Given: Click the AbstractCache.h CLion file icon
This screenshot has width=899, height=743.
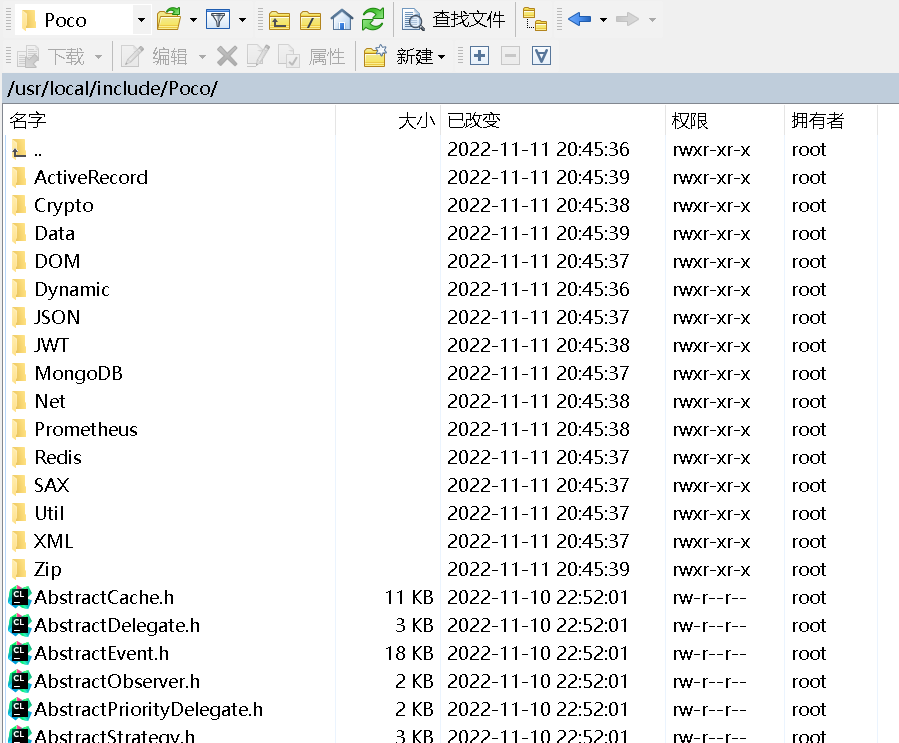Looking at the screenshot, I should 19,597.
